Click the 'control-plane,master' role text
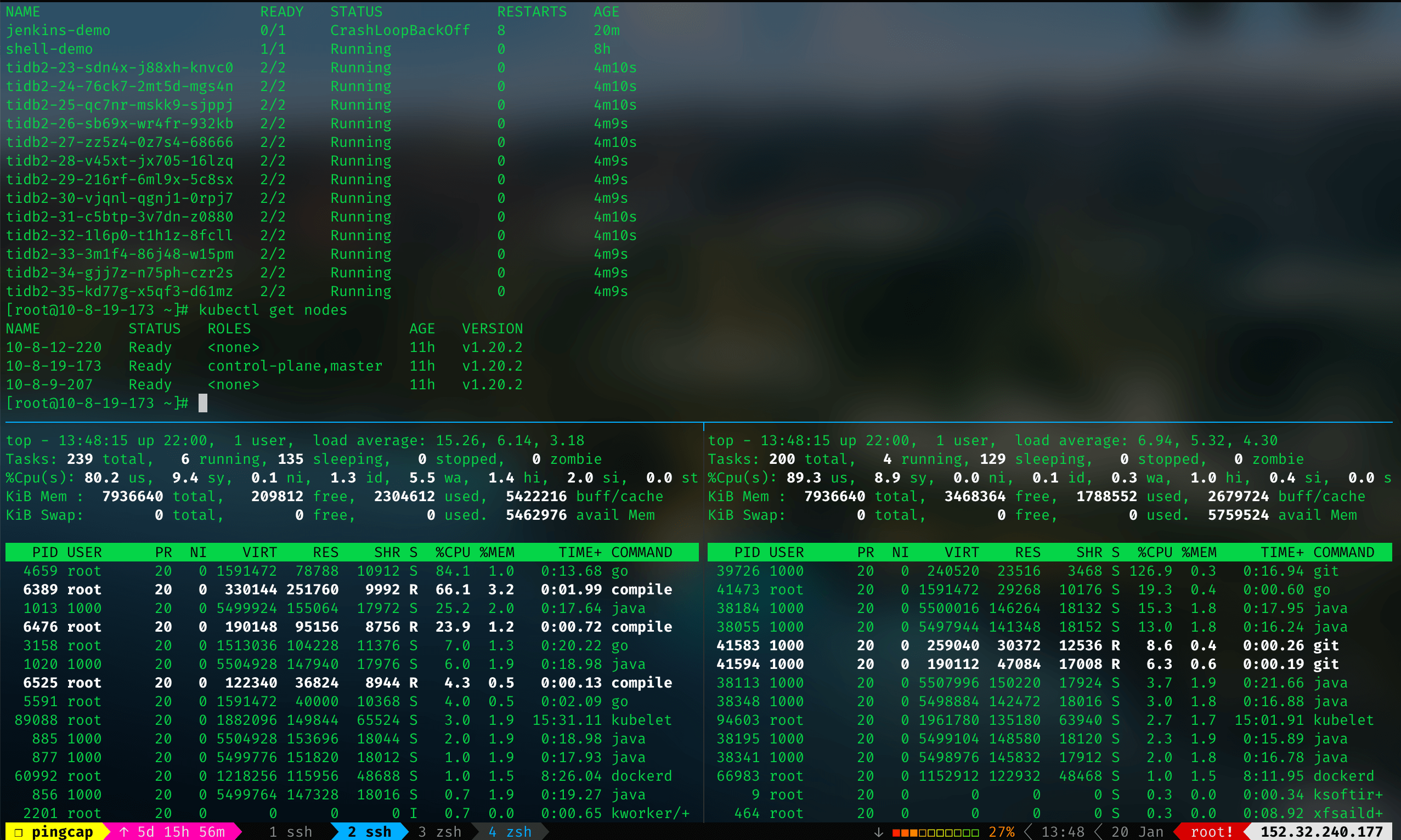The width and height of the screenshot is (1401, 840). click(295, 366)
